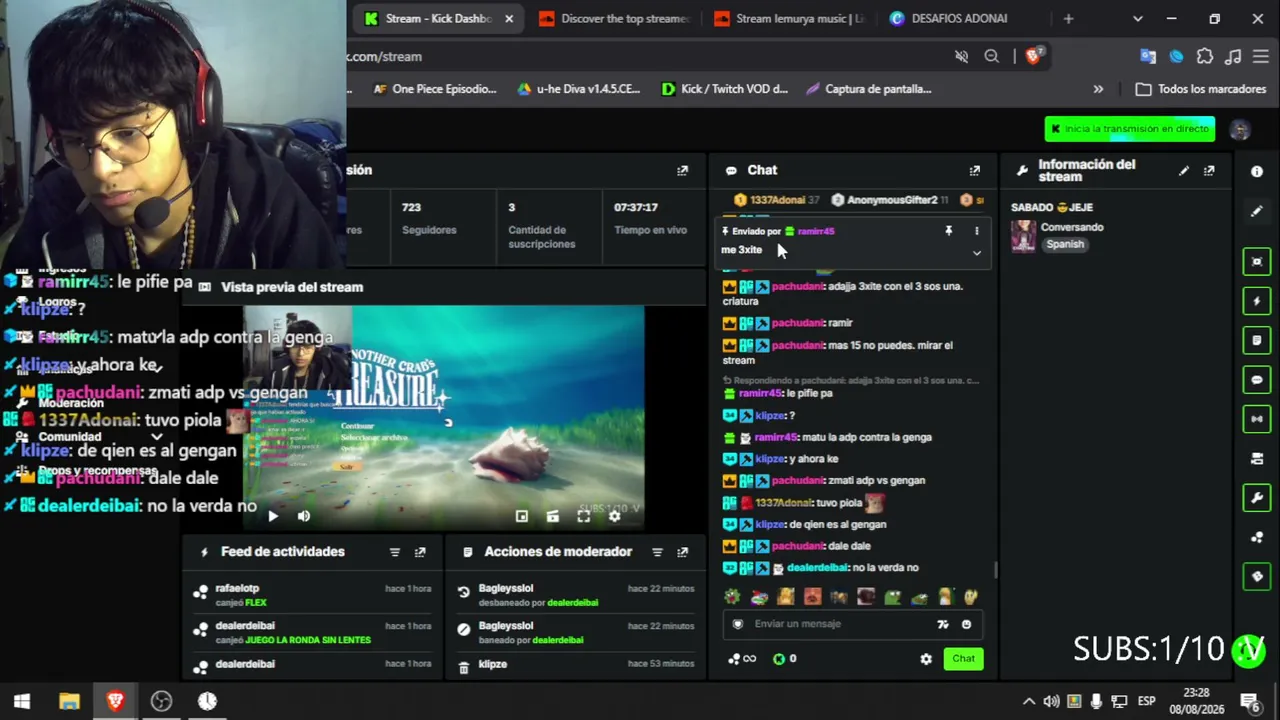Click the Brave Shields icon in address bar
This screenshot has width=1280, height=720.
[x=1034, y=56]
